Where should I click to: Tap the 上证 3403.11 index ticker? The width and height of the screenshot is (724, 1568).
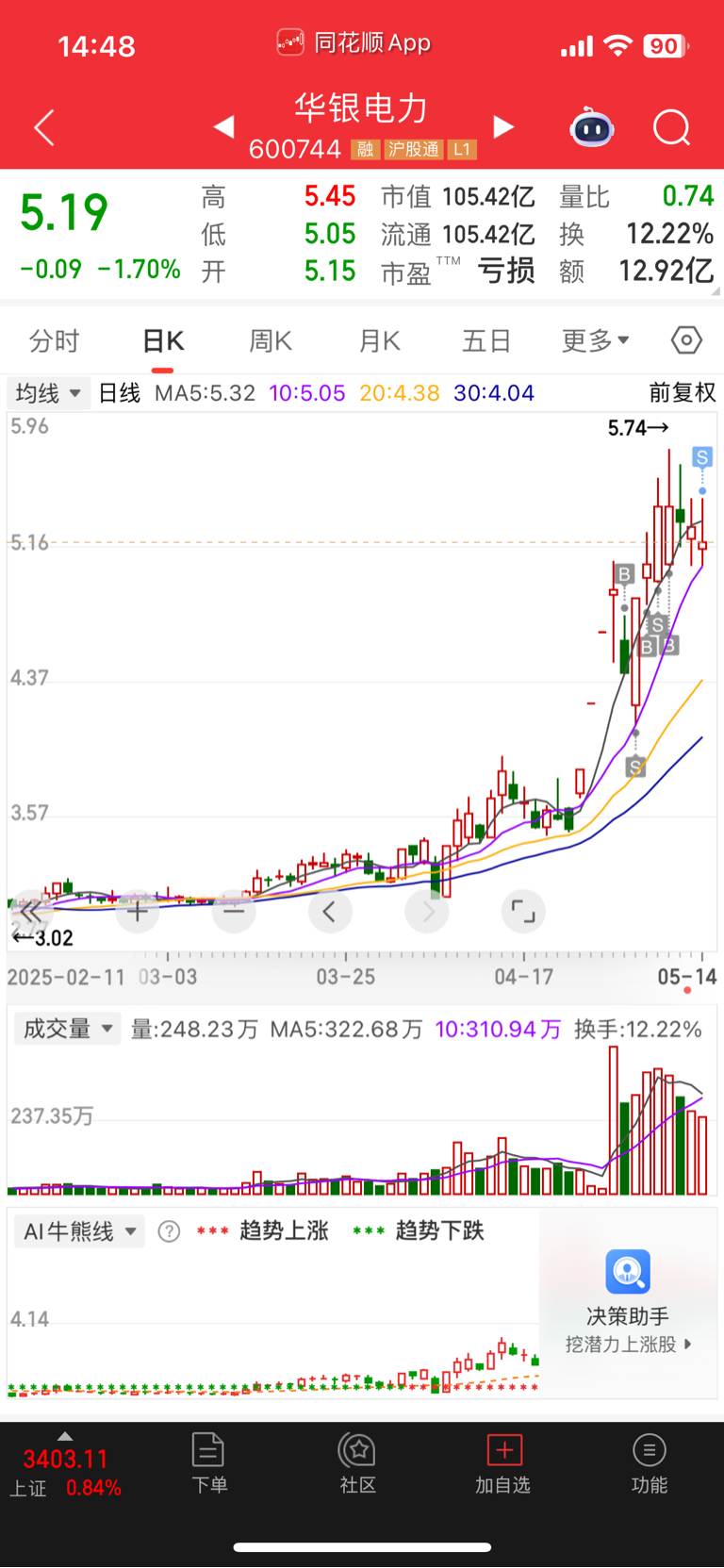coord(65,1473)
